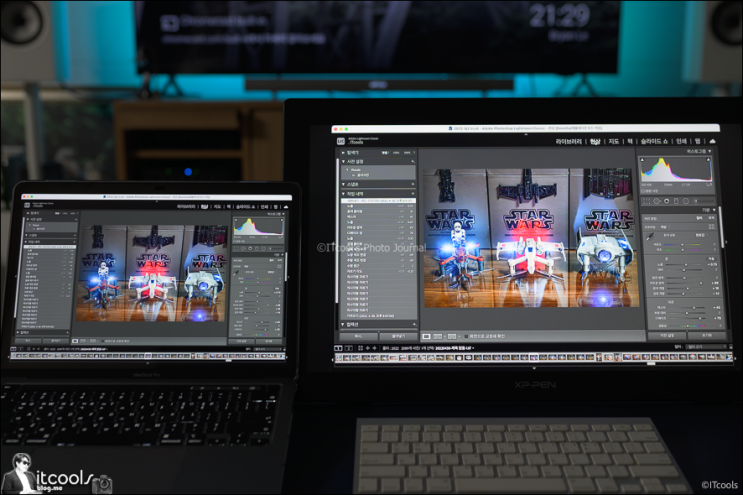Click the cloud sync icon on MacBook screen
Image resolution: width=743 pixels, height=495 pixels.
click(286, 207)
